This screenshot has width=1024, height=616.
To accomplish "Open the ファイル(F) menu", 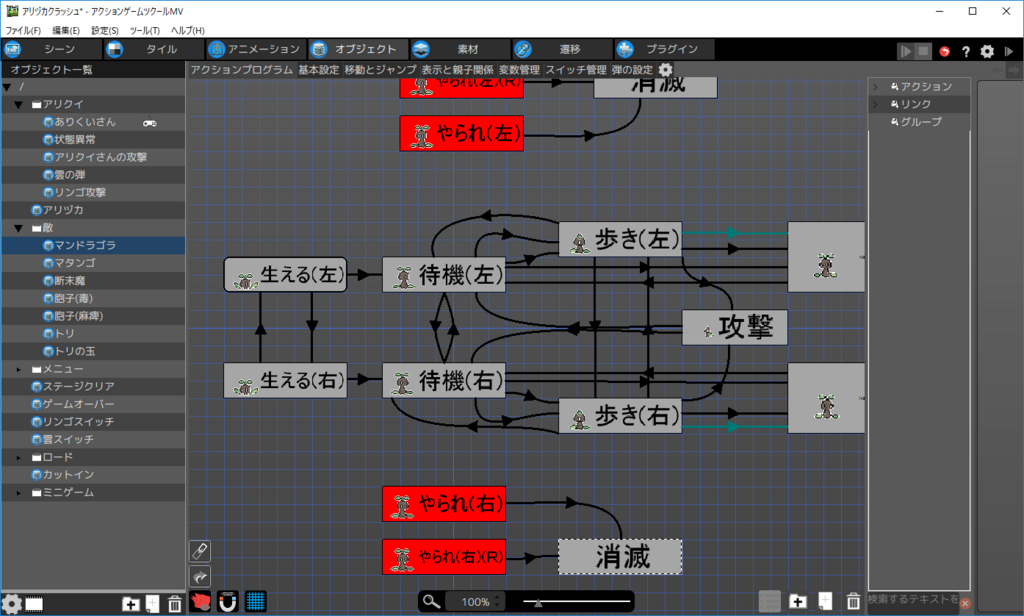I will (x=24, y=30).
